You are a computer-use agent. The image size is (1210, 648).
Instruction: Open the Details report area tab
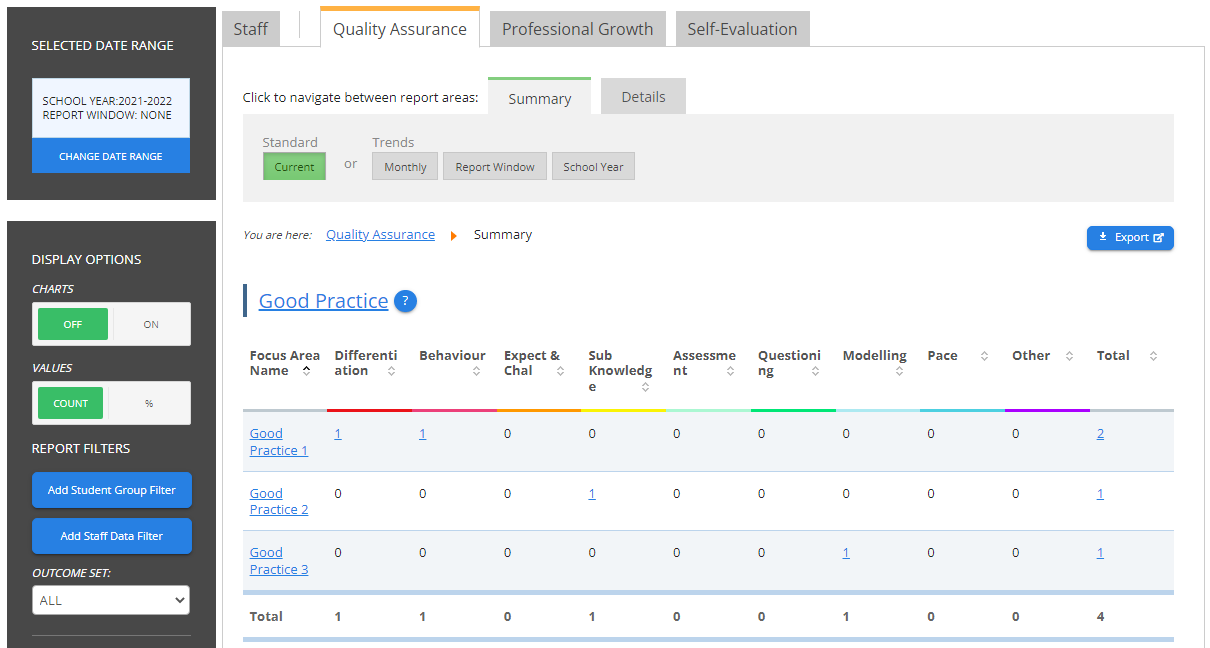pos(643,97)
